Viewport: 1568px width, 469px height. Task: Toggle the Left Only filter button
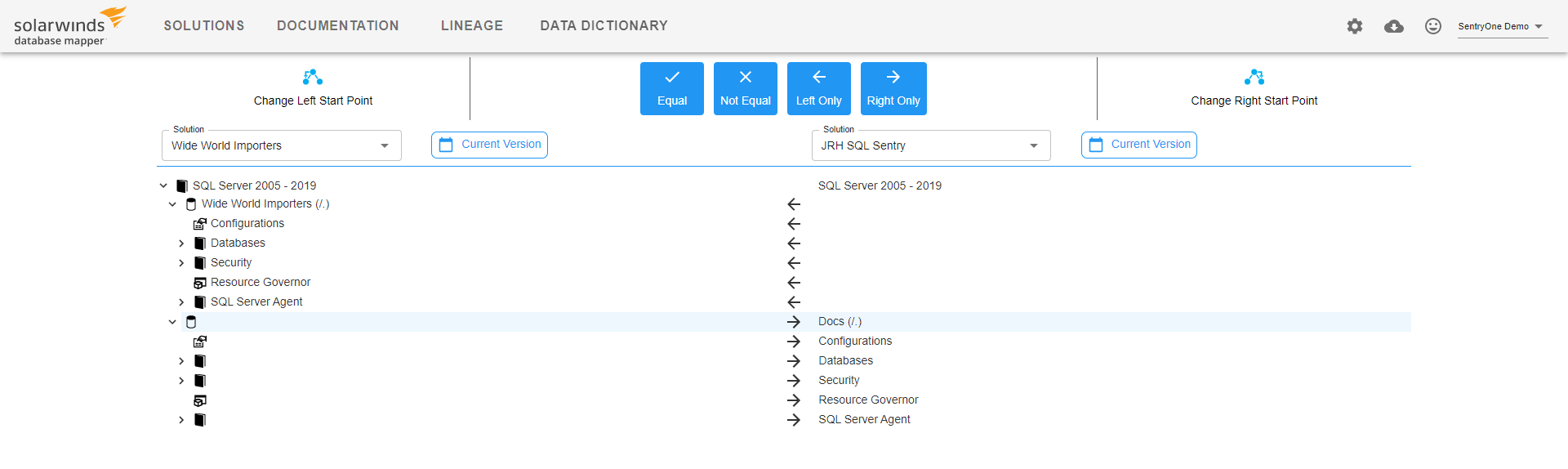[819, 88]
